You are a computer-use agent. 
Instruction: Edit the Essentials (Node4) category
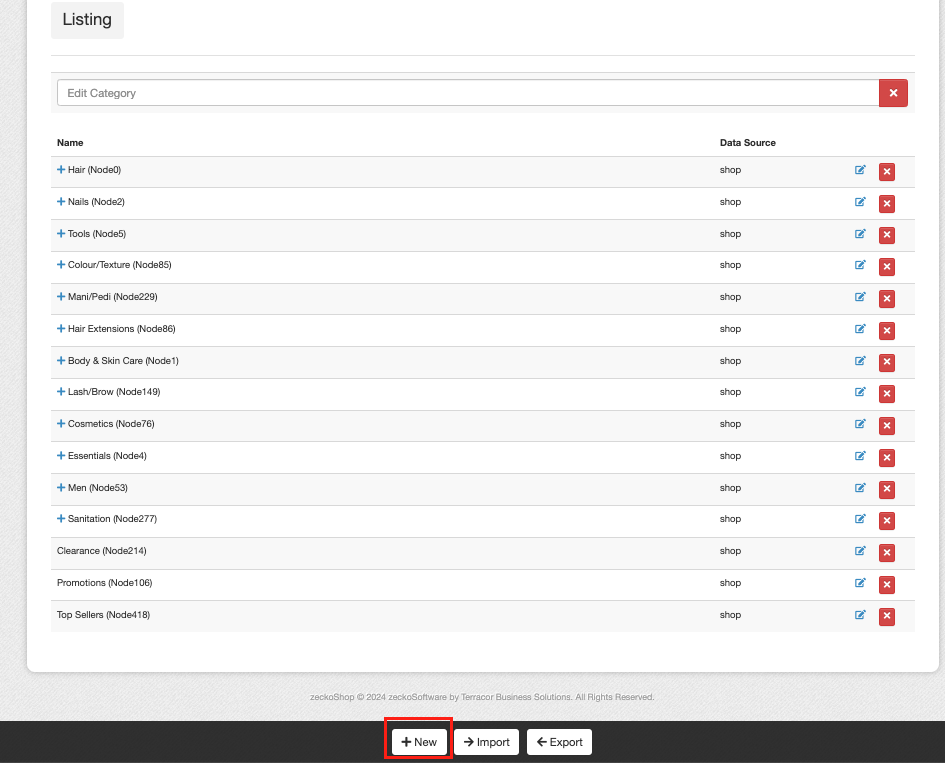pyautogui.click(x=860, y=456)
